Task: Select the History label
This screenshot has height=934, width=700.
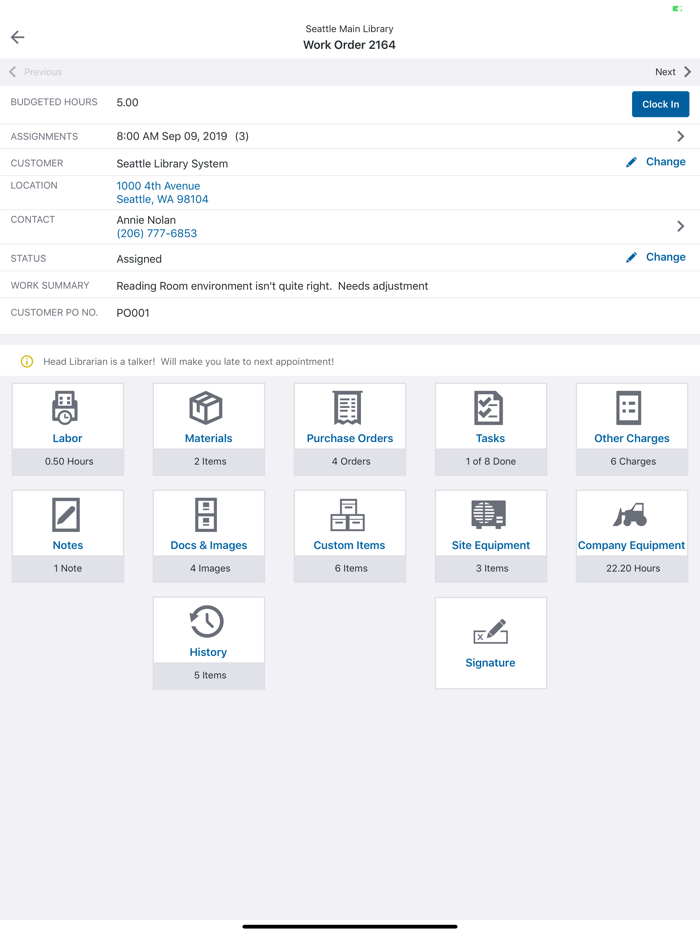Action: pyautogui.click(x=208, y=652)
